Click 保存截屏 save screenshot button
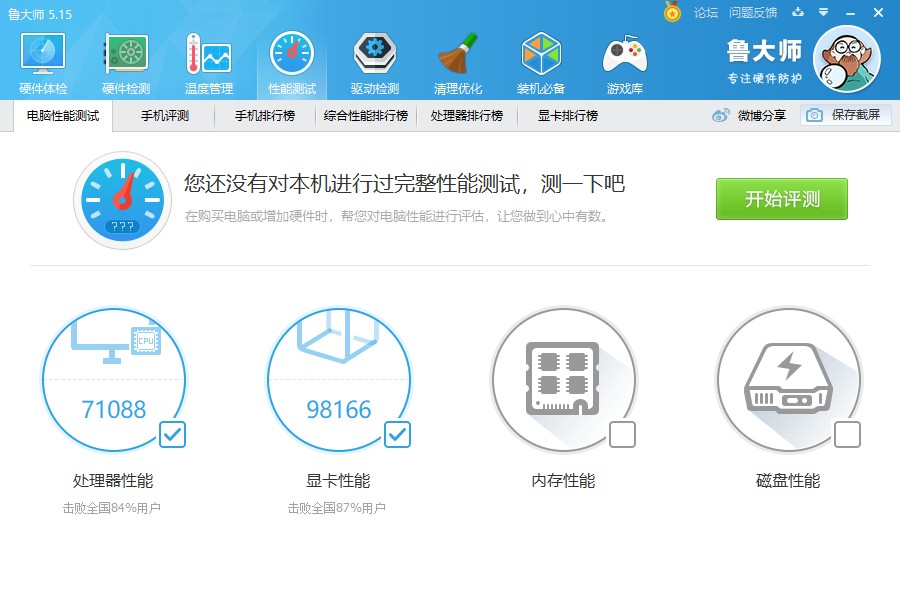This screenshot has height=600, width=900. click(845, 115)
